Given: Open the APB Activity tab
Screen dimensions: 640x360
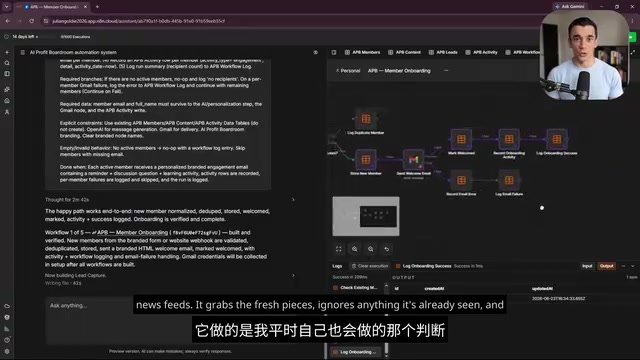Looking at the screenshot, I should click(482, 52).
